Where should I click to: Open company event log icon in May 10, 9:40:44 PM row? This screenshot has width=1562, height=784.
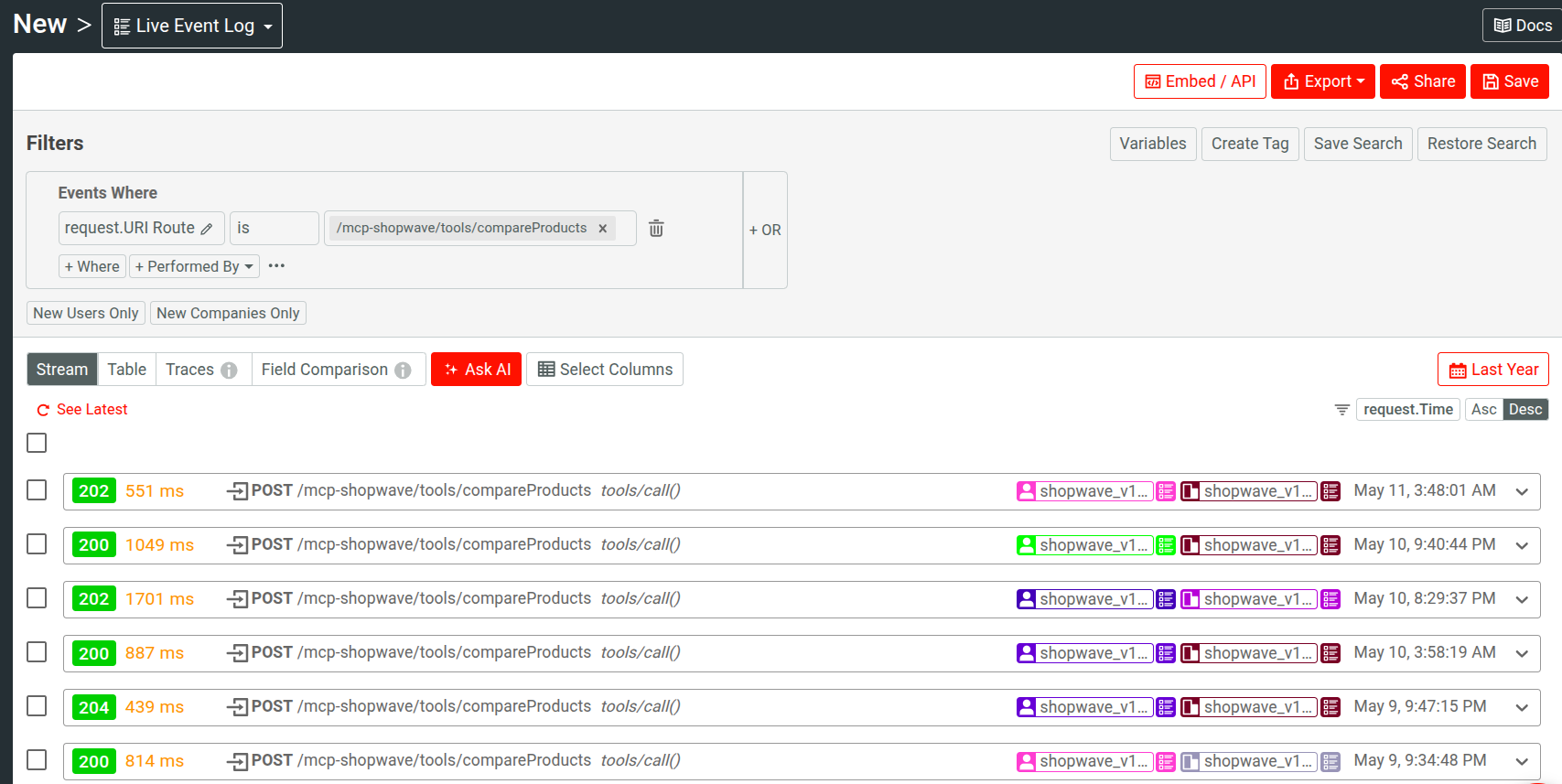pyautogui.click(x=1330, y=545)
